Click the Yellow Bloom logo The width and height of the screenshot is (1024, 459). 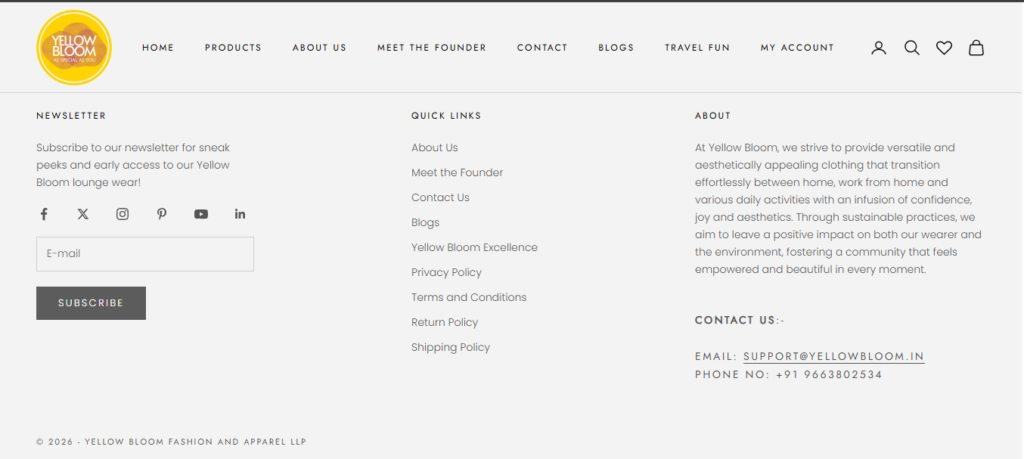[73, 47]
